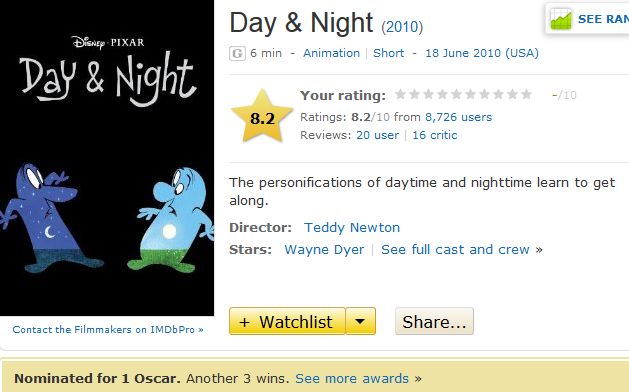Open the 20 user reviews link
This screenshot has width=629, height=392.
(377, 135)
